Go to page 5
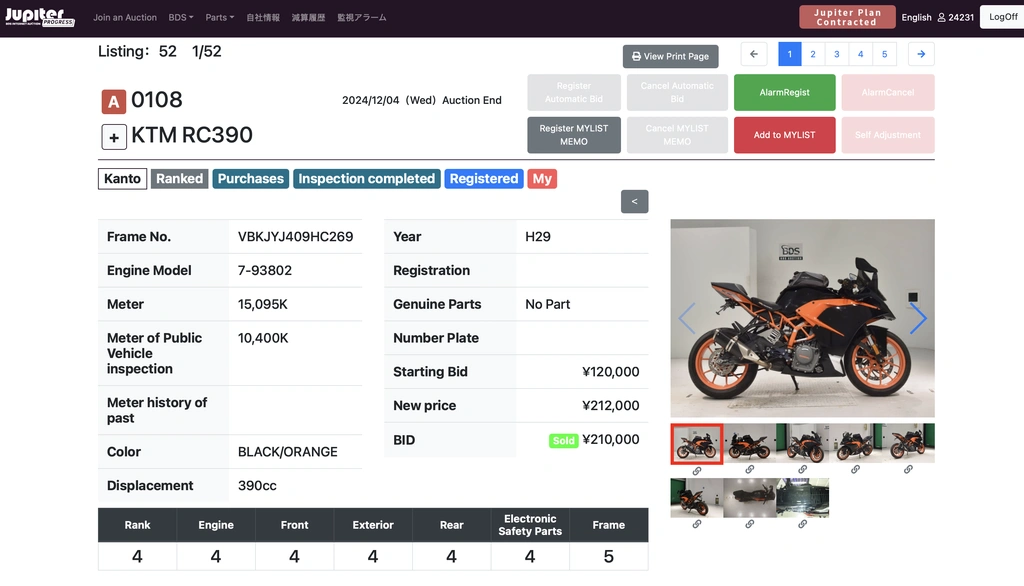Image resolution: width=1024 pixels, height=586 pixels. pos(884,54)
